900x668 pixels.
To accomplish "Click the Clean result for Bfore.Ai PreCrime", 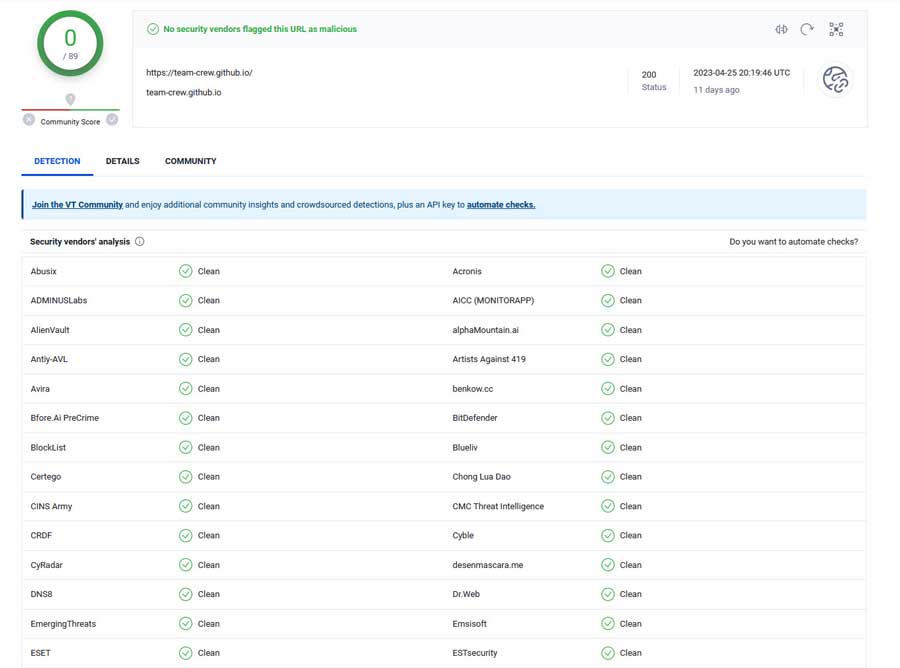I will (x=209, y=418).
